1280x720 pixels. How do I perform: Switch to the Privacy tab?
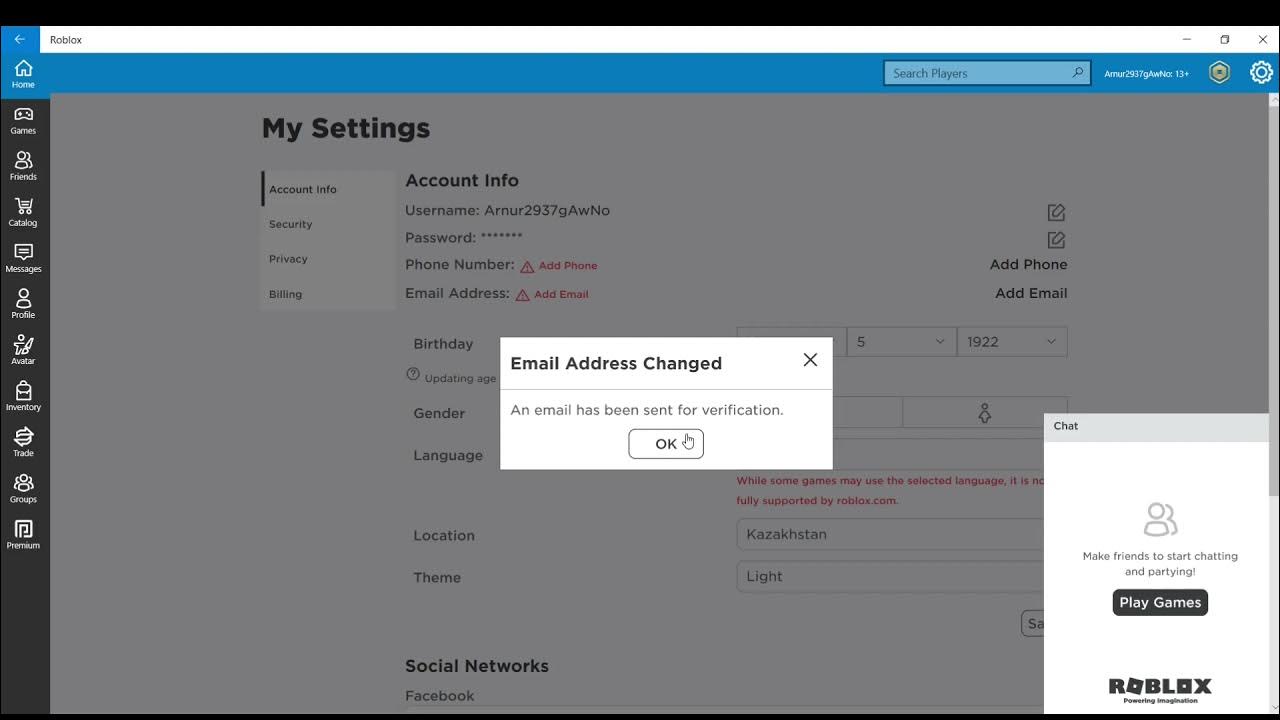coord(328,259)
